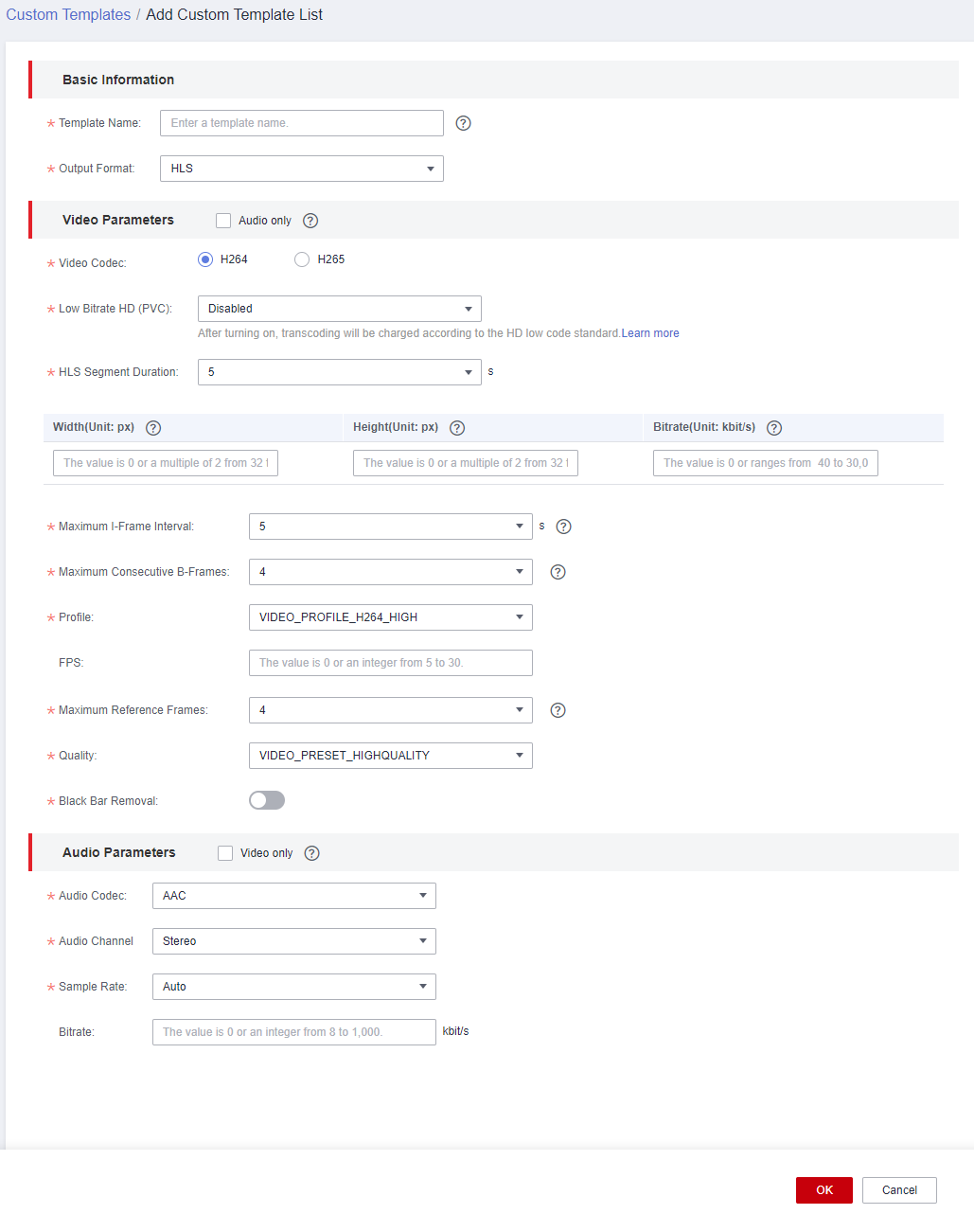Image resolution: width=974 pixels, height=1232 pixels.
Task: Click help icon beside Video only checkbox
Action: click(x=312, y=853)
